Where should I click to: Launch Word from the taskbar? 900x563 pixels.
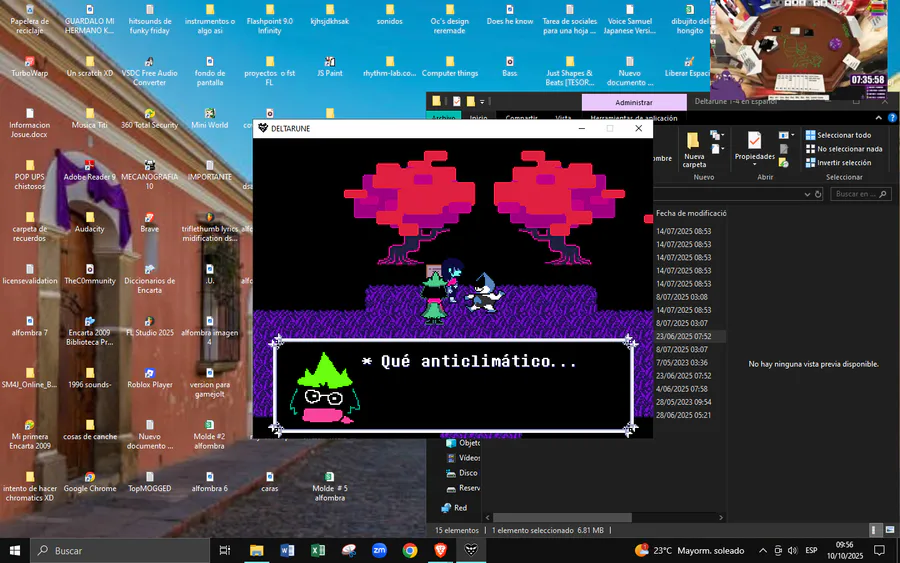(x=287, y=550)
